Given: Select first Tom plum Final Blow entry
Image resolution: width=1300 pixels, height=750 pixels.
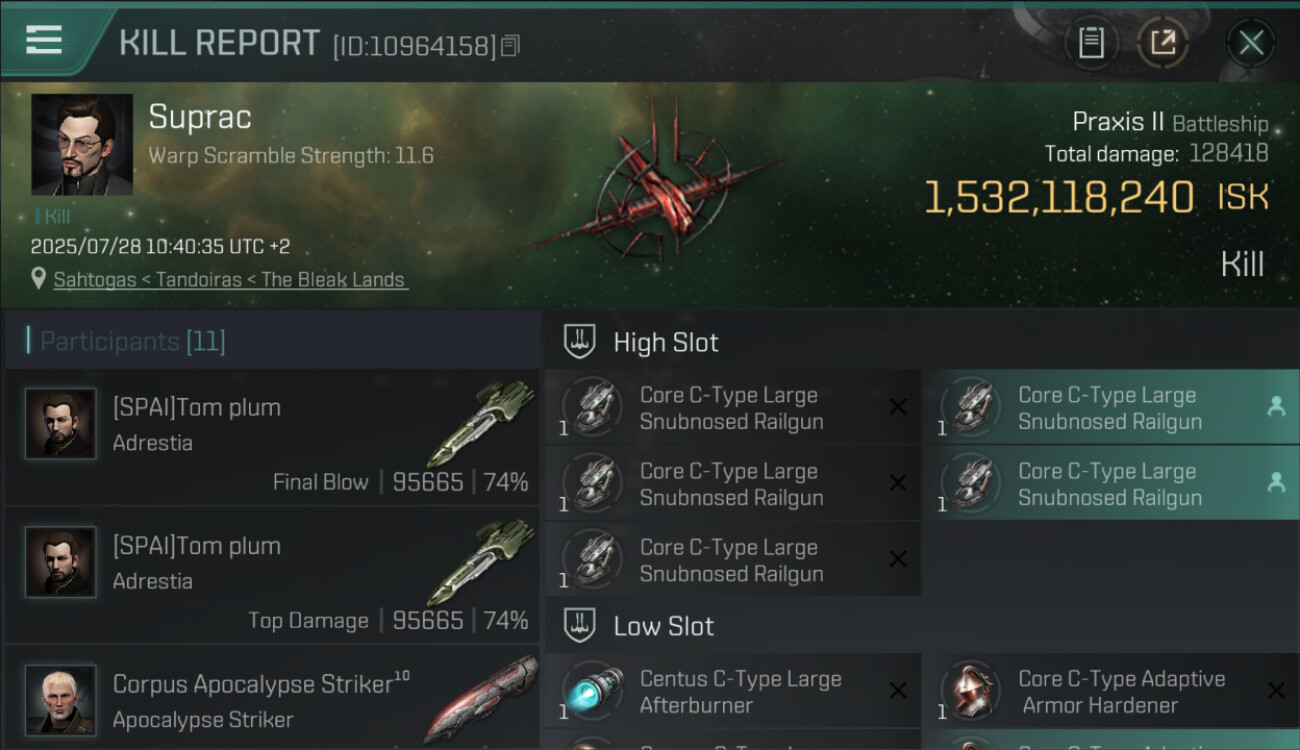Looking at the screenshot, I should tap(272, 437).
